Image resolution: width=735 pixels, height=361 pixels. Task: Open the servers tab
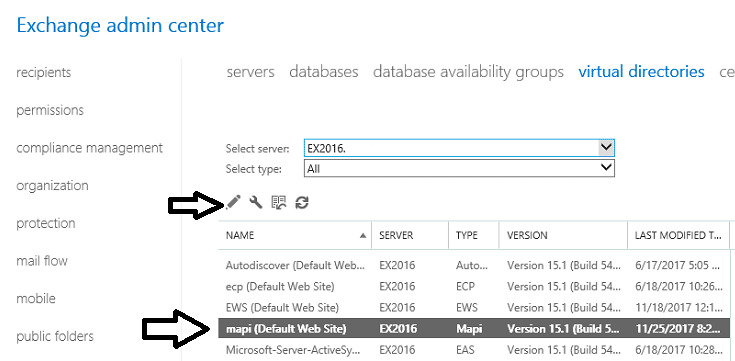click(x=251, y=72)
